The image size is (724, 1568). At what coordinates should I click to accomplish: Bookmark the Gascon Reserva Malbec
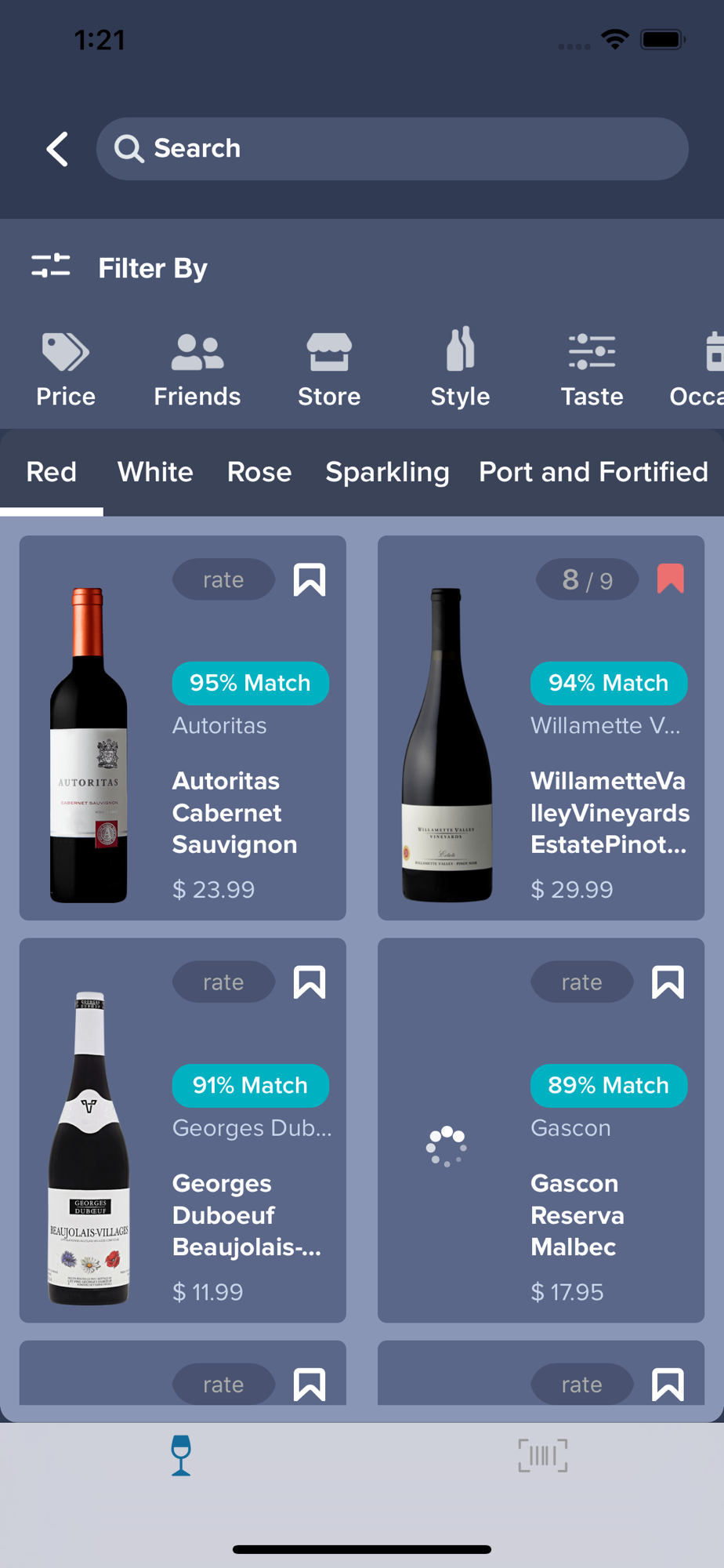668,982
